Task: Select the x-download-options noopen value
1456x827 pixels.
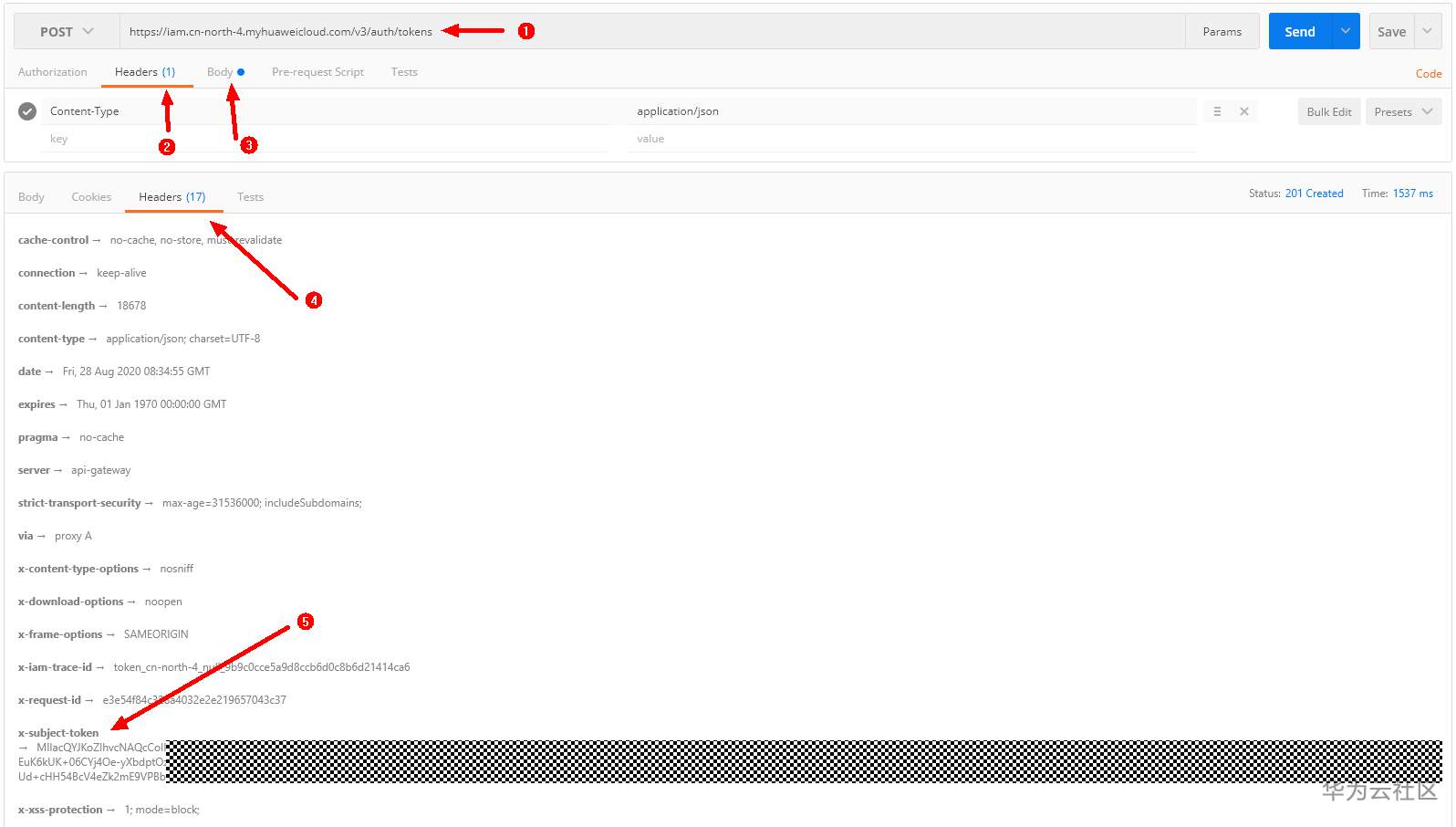Action: [x=163, y=602]
